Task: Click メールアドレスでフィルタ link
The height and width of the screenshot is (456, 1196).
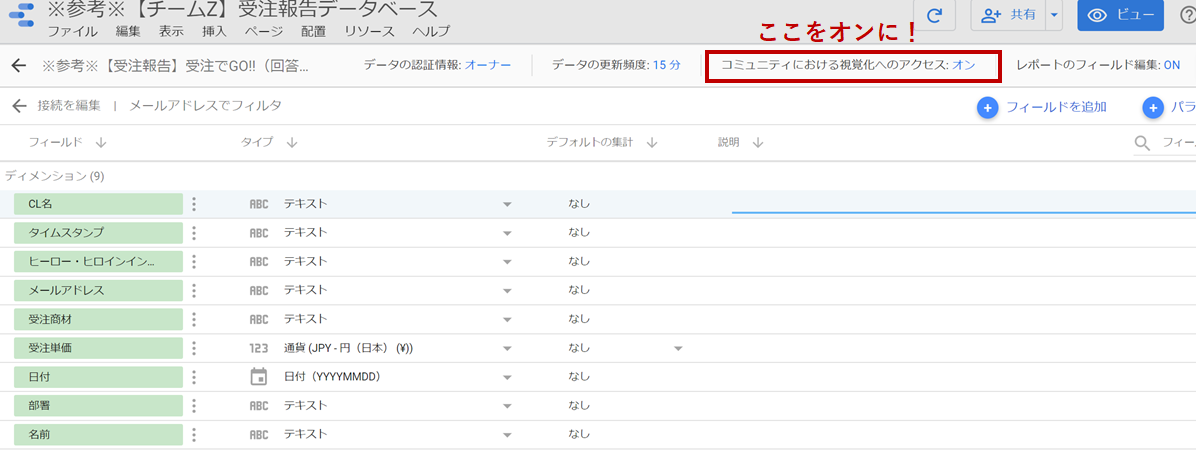Action: [x=205, y=105]
